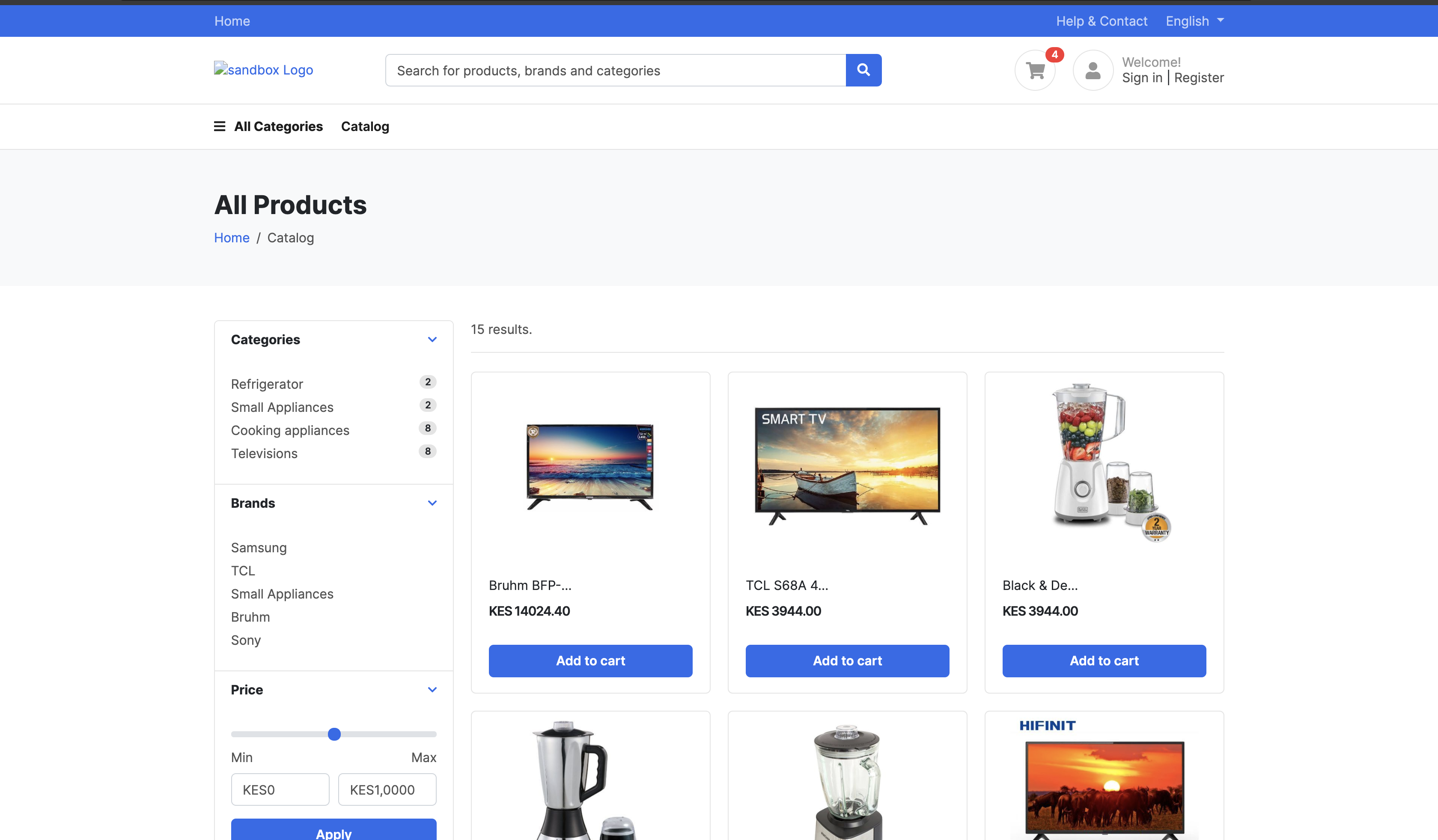Click the Register link
The width and height of the screenshot is (1438, 840).
pyautogui.click(x=1199, y=77)
